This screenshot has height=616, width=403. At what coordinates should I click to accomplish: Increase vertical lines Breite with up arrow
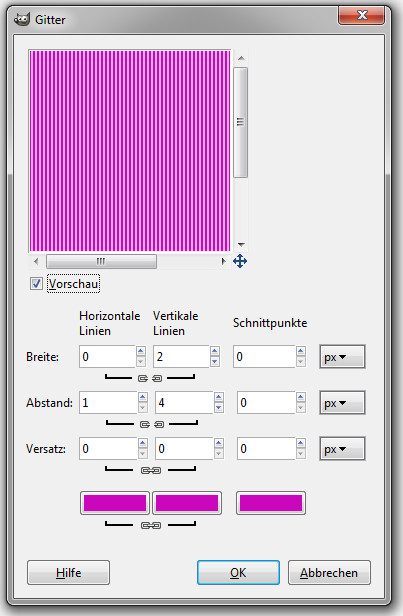(214, 351)
